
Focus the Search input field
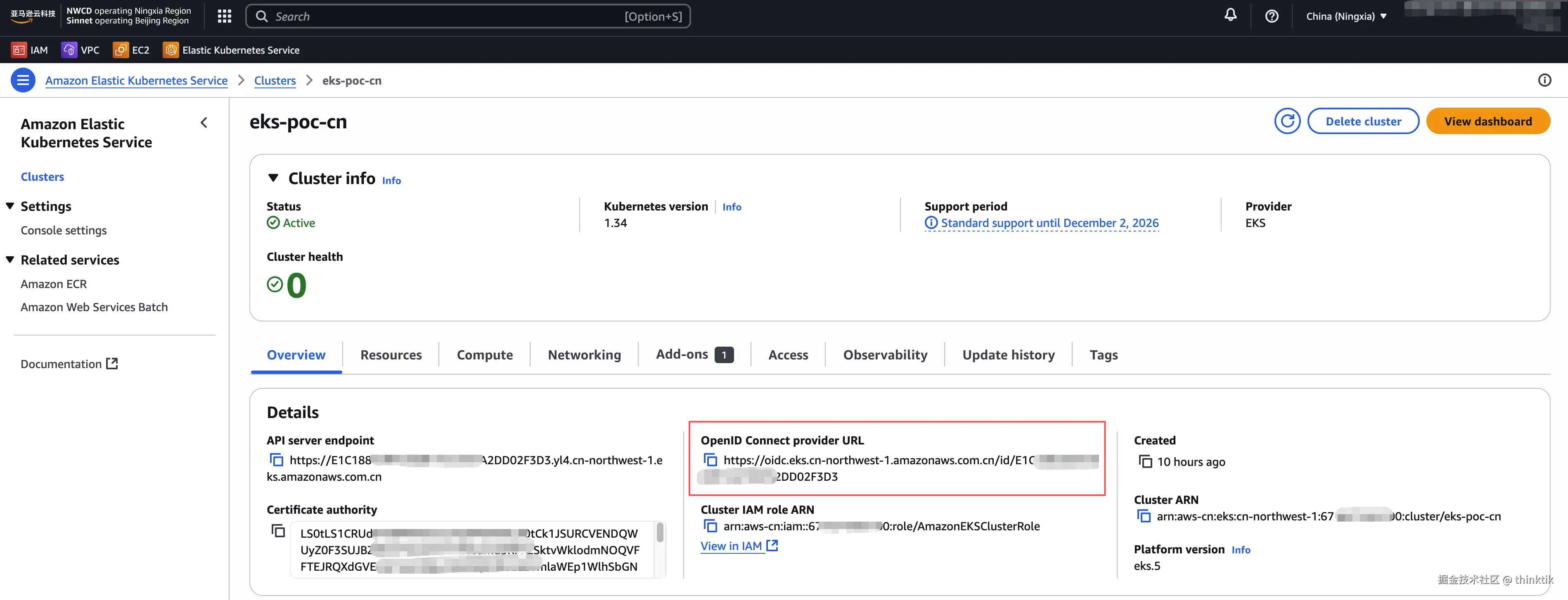click(x=468, y=17)
